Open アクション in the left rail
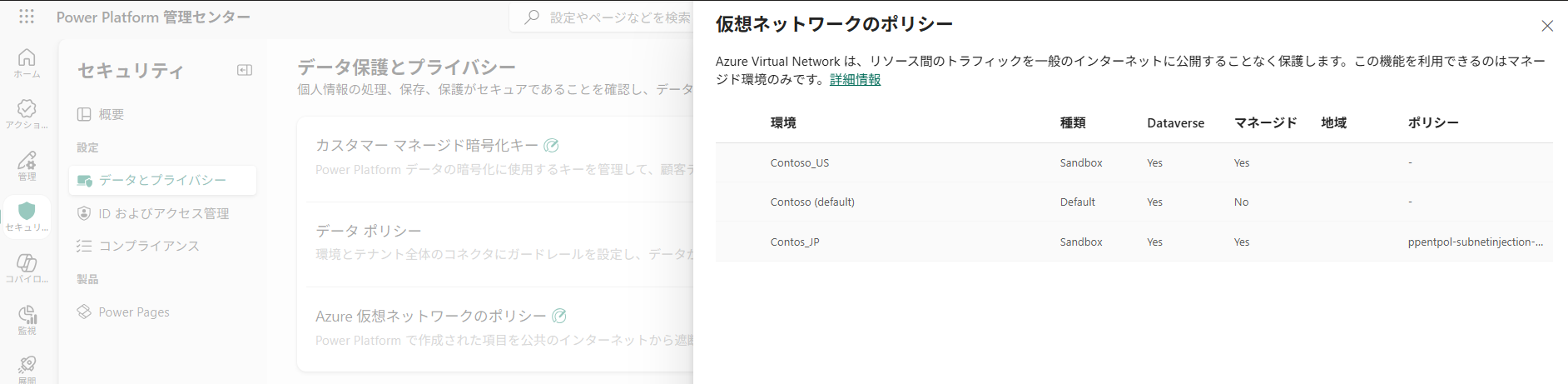This screenshot has width=1568, height=384. coord(27,115)
